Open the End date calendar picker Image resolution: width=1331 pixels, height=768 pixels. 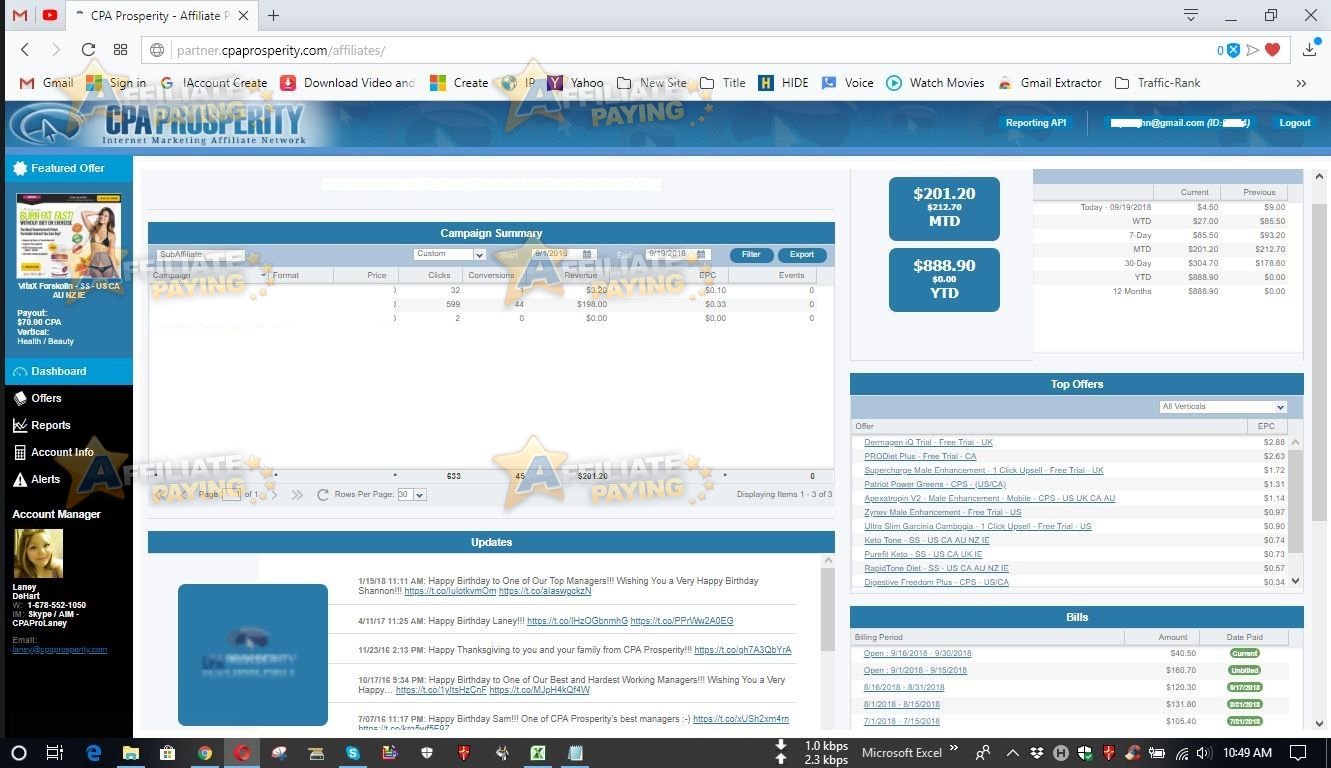point(701,255)
